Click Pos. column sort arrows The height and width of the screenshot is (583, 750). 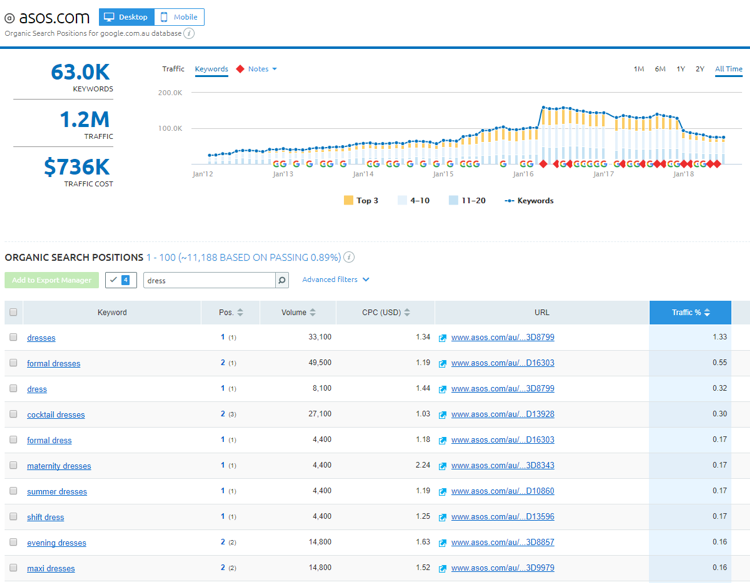240,312
